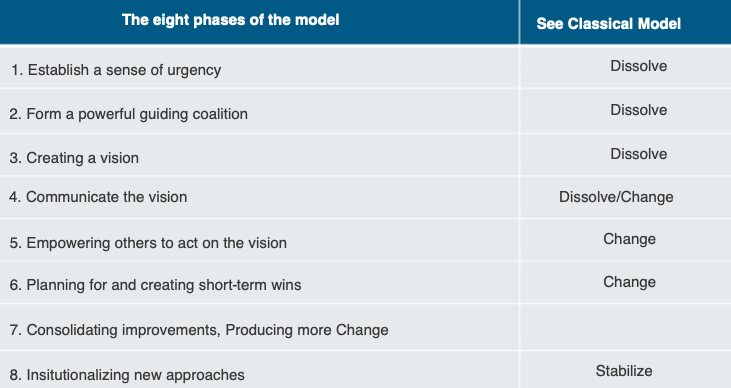Click "Dissolve" beside Form a powerful guiding coalition
The width and height of the screenshot is (731, 388).
point(639,110)
